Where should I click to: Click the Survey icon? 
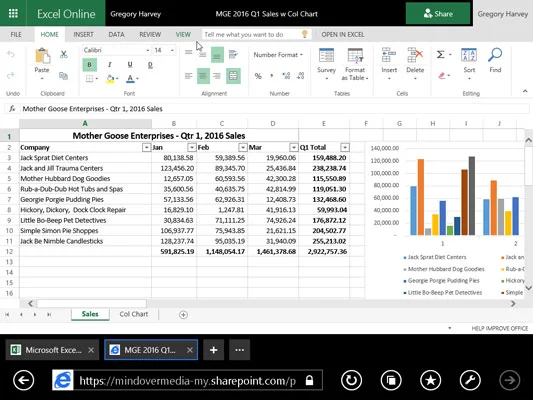coord(326,55)
